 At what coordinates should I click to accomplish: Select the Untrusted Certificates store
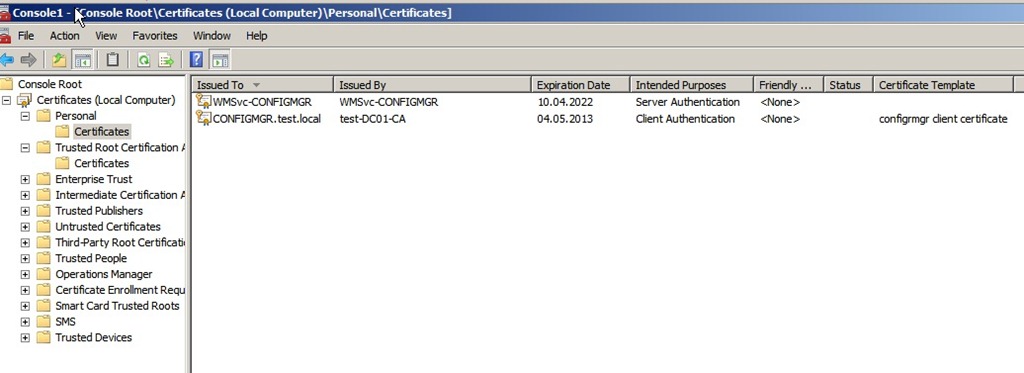(x=108, y=227)
